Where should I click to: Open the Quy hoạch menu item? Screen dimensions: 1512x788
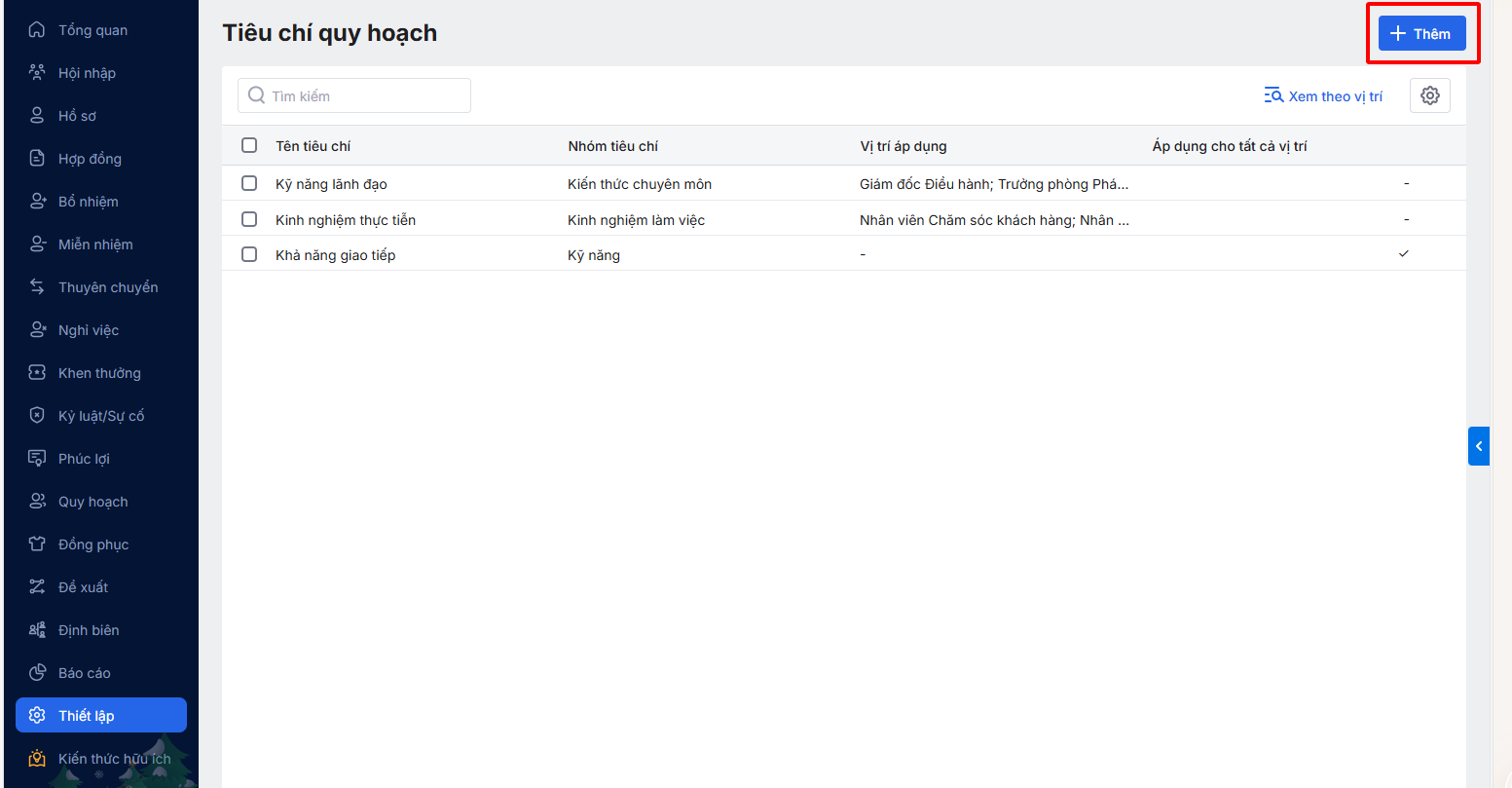point(92,502)
